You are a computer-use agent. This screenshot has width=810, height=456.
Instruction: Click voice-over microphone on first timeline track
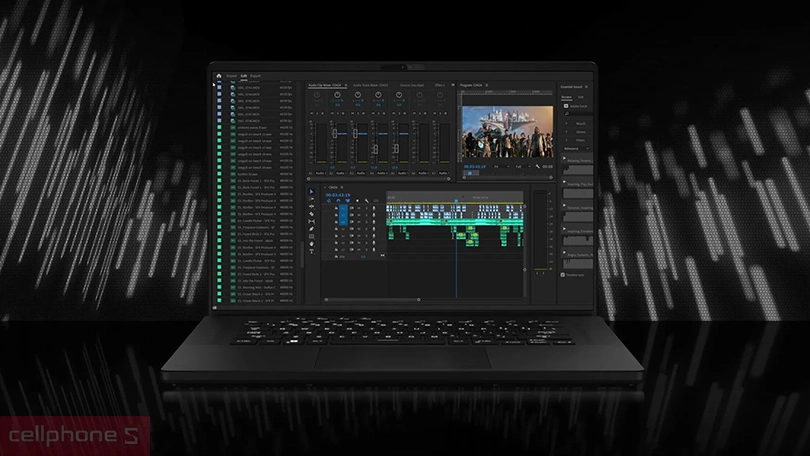pyautogui.click(x=374, y=208)
